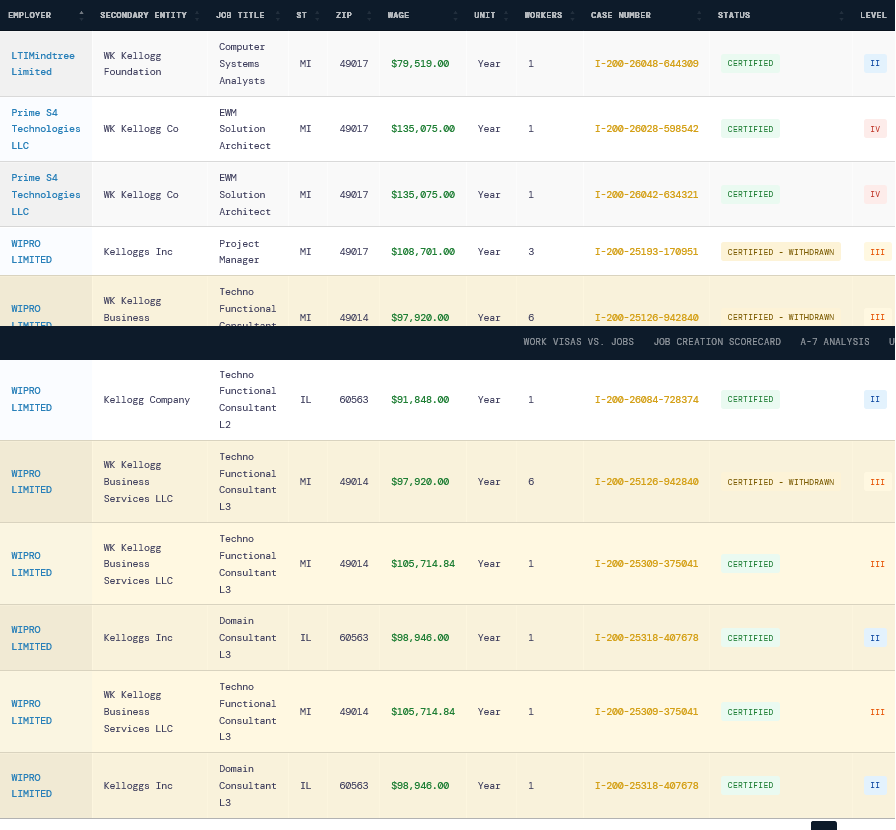Click the LEVEL column header
This screenshot has height=830, width=896.
pyautogui.click(x=873, y=15)
